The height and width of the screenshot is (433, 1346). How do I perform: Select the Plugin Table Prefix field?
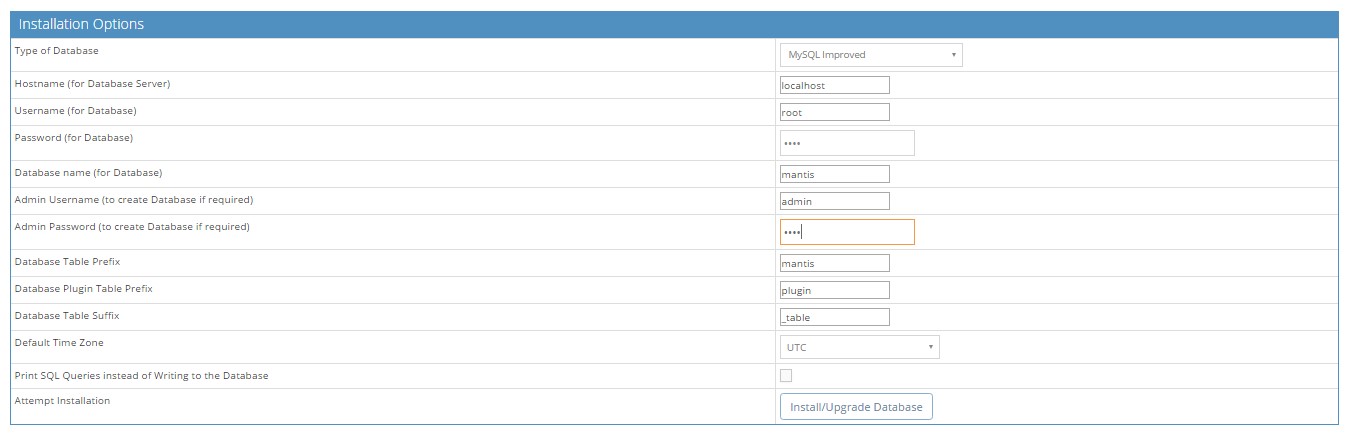coord(834,291)
